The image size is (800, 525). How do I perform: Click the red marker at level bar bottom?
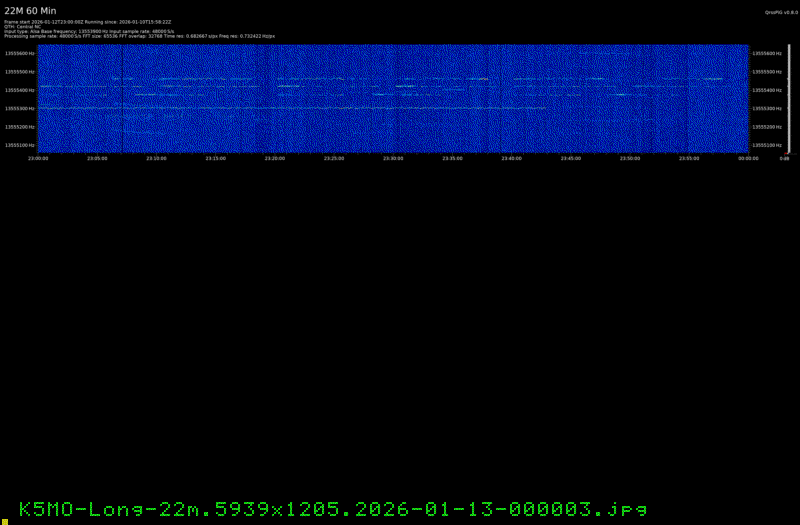788,154
